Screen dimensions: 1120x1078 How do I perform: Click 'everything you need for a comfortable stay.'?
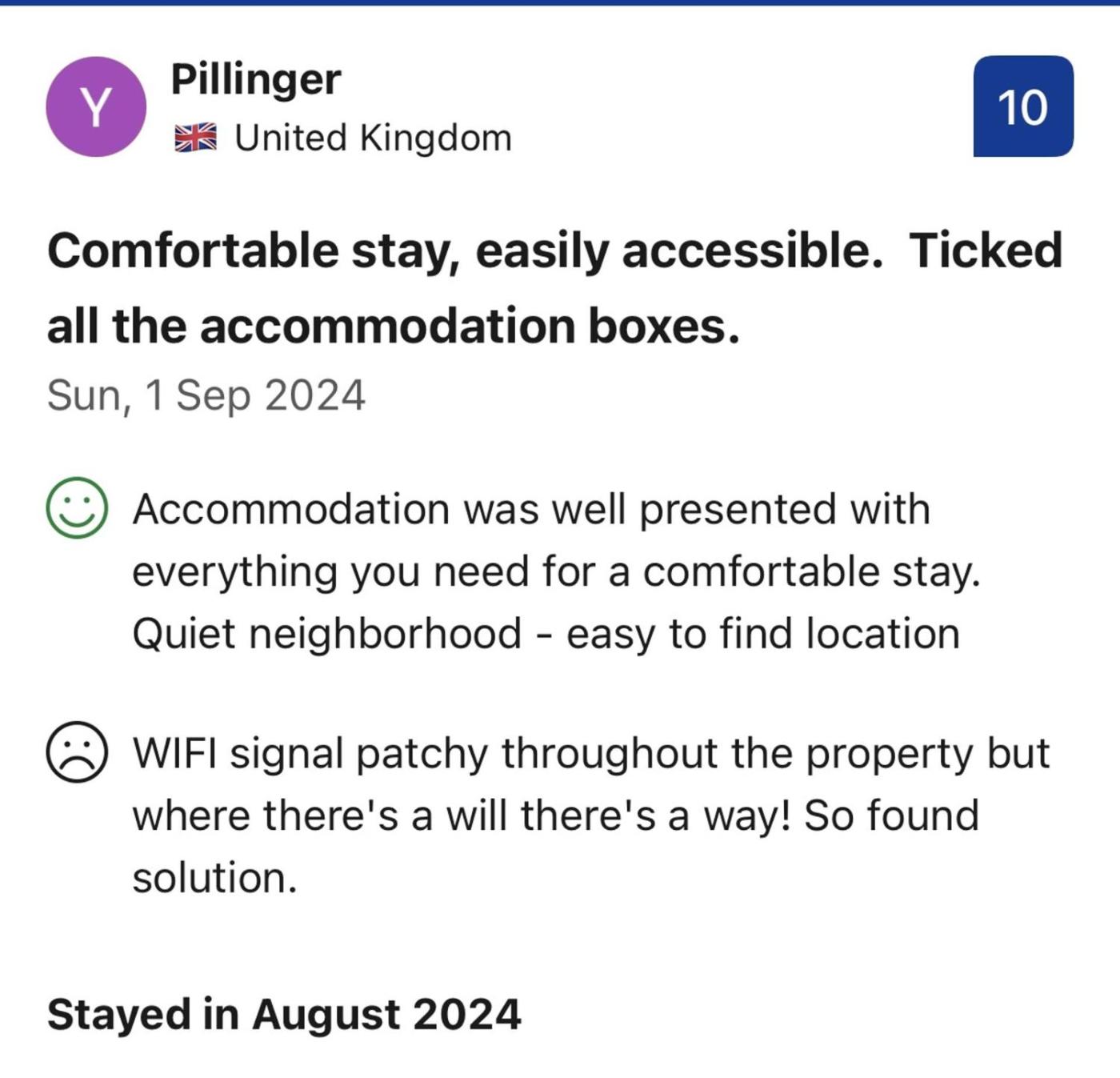pyautogui.click(x=556, y=571)
